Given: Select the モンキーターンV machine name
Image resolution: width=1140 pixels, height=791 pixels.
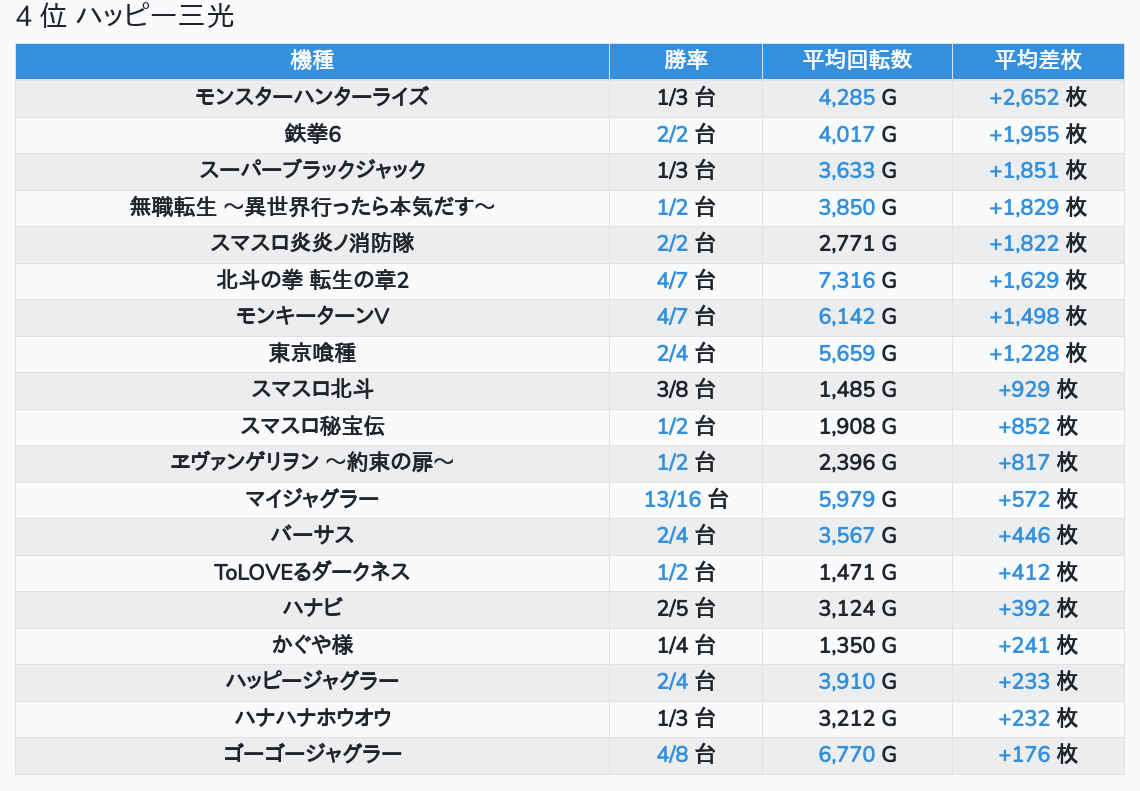Looking at the screenshot, I should (312, 316).
